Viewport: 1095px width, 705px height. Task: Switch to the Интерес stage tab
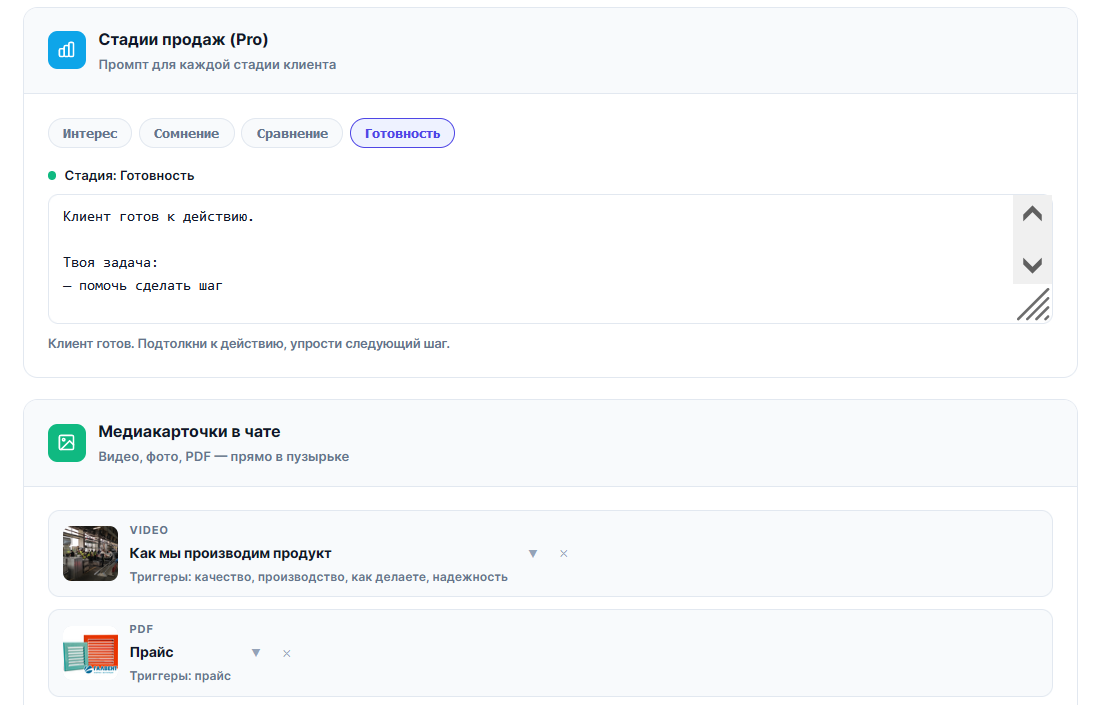pyautogui.click(x=90, y=133)
